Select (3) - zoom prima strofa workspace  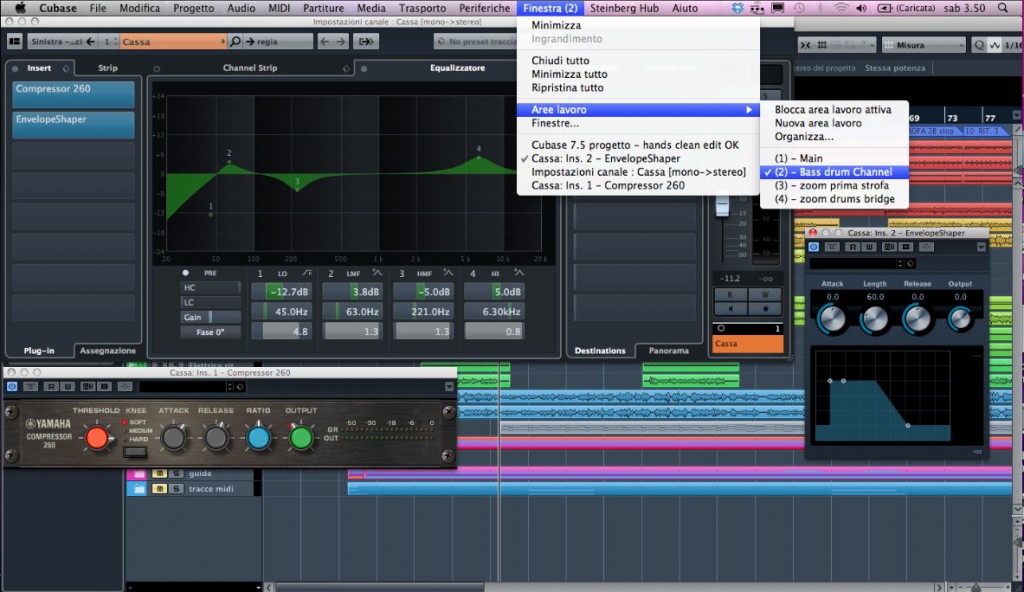tap(834, 186)
